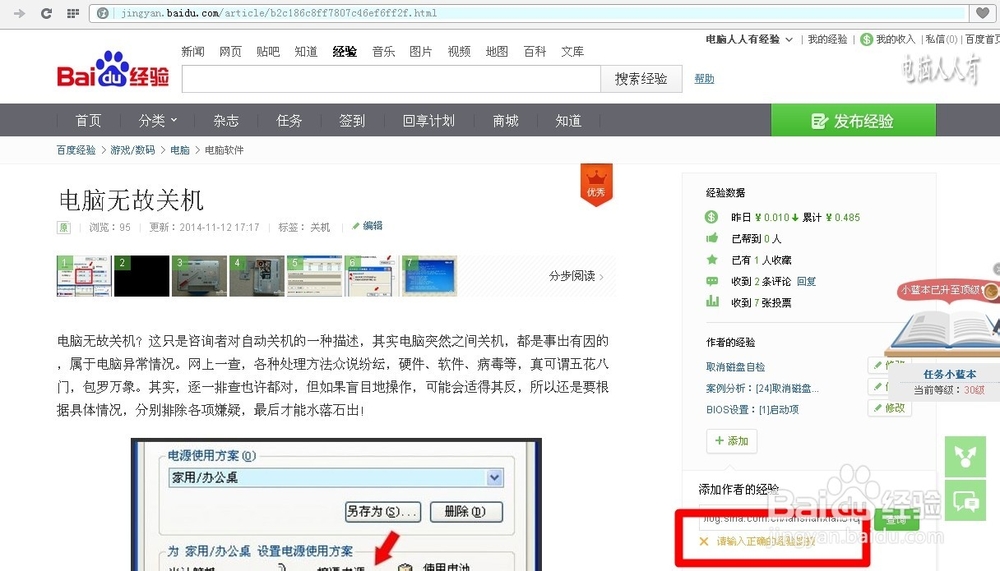Open step 1 thumbnail
This screenshot has width=1000, height=571.
coord(84,276)
